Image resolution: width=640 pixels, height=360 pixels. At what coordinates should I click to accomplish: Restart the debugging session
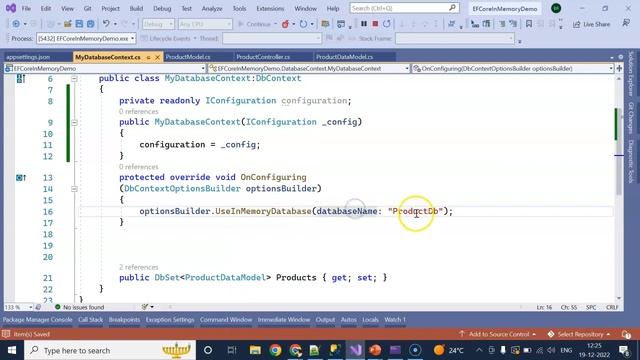(387, 24)
